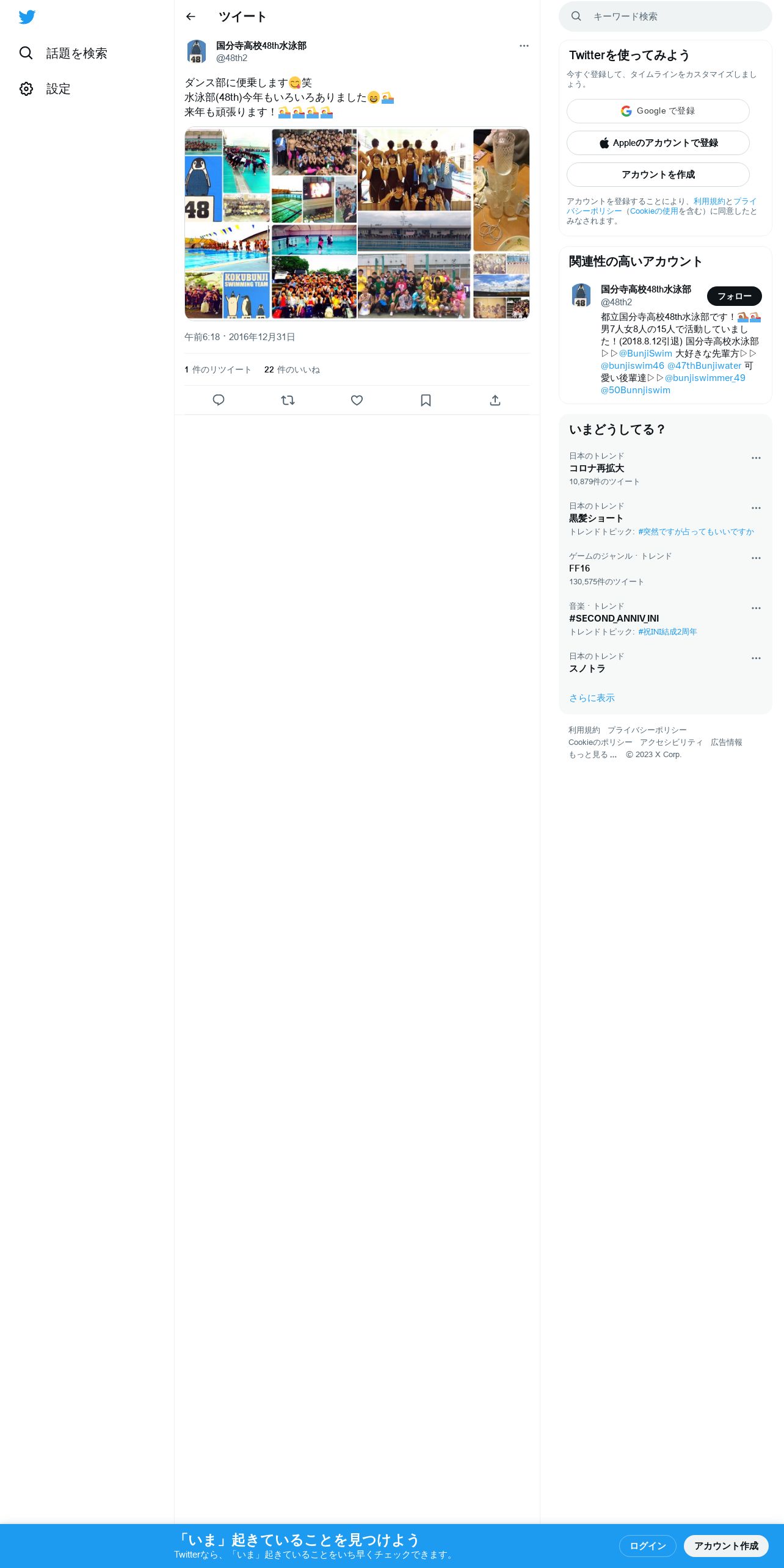
Task: Focus the キーワード検索 search field
Action: click(x=666, y=16)
